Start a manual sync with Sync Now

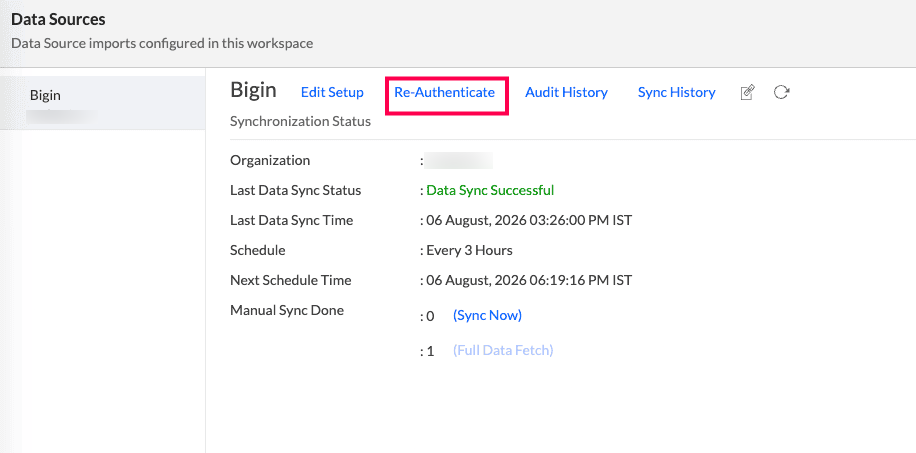click(x=487, y=315)
